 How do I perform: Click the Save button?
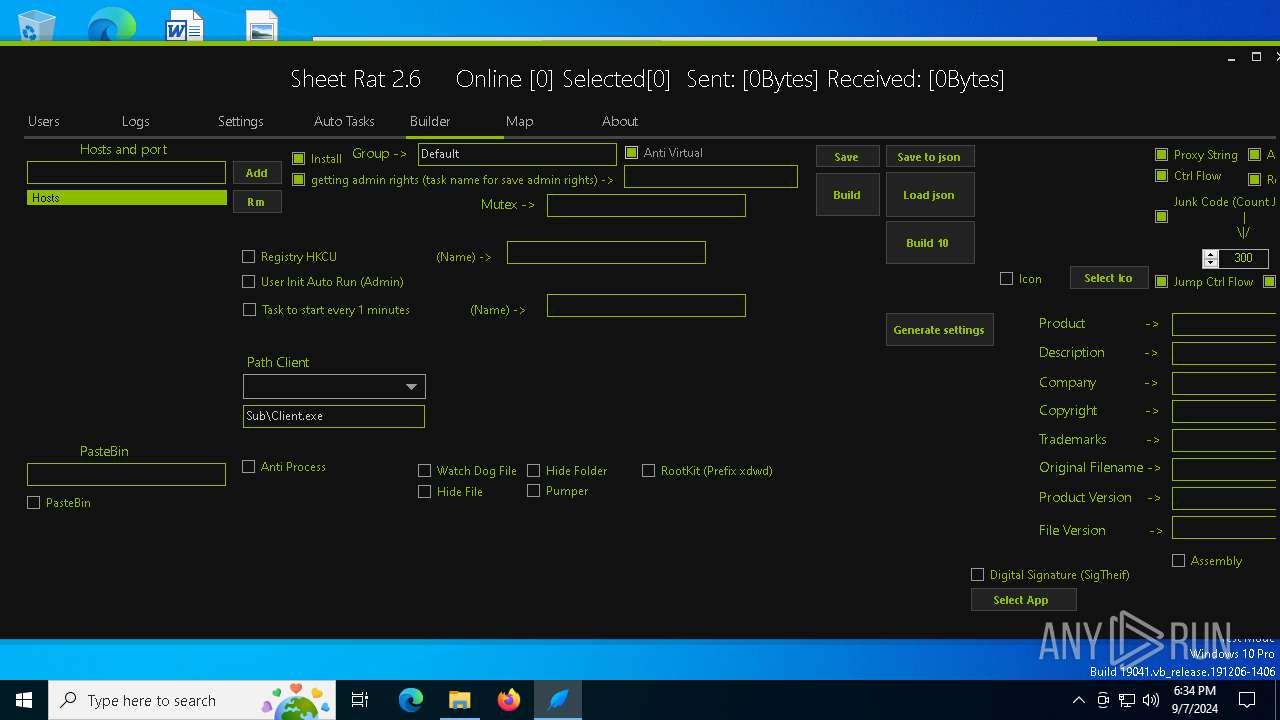[x=847, y=157]
